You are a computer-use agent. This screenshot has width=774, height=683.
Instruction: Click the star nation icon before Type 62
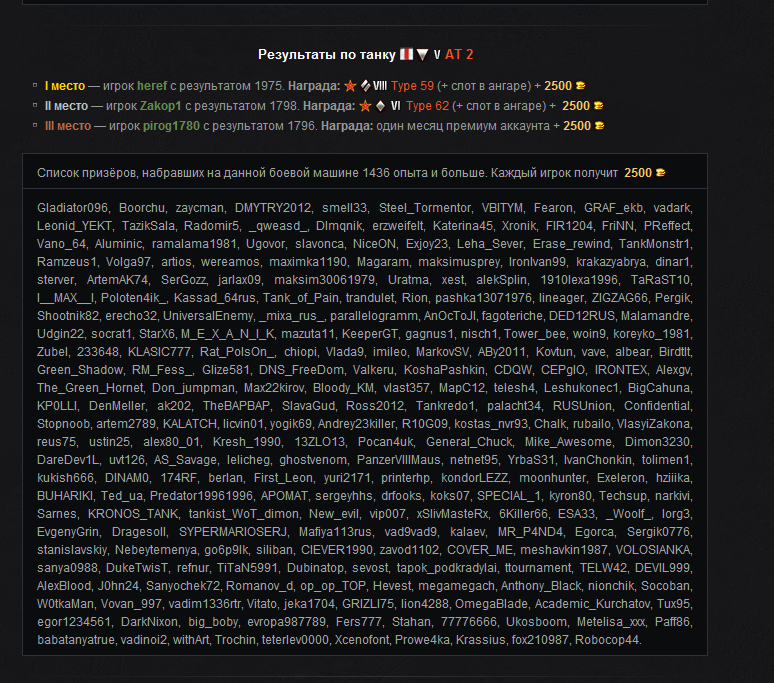(x=365, y=106)
